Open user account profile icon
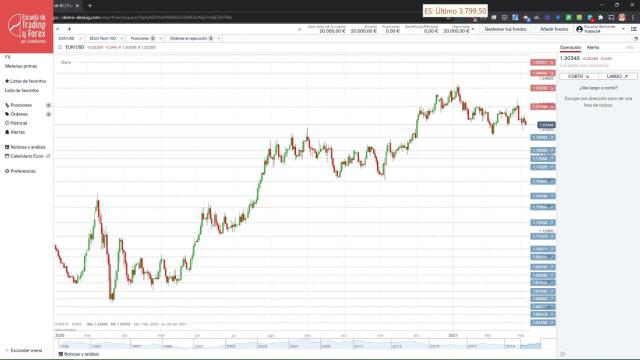The height and width of the screenshot is (360, 640). (579, 29)
